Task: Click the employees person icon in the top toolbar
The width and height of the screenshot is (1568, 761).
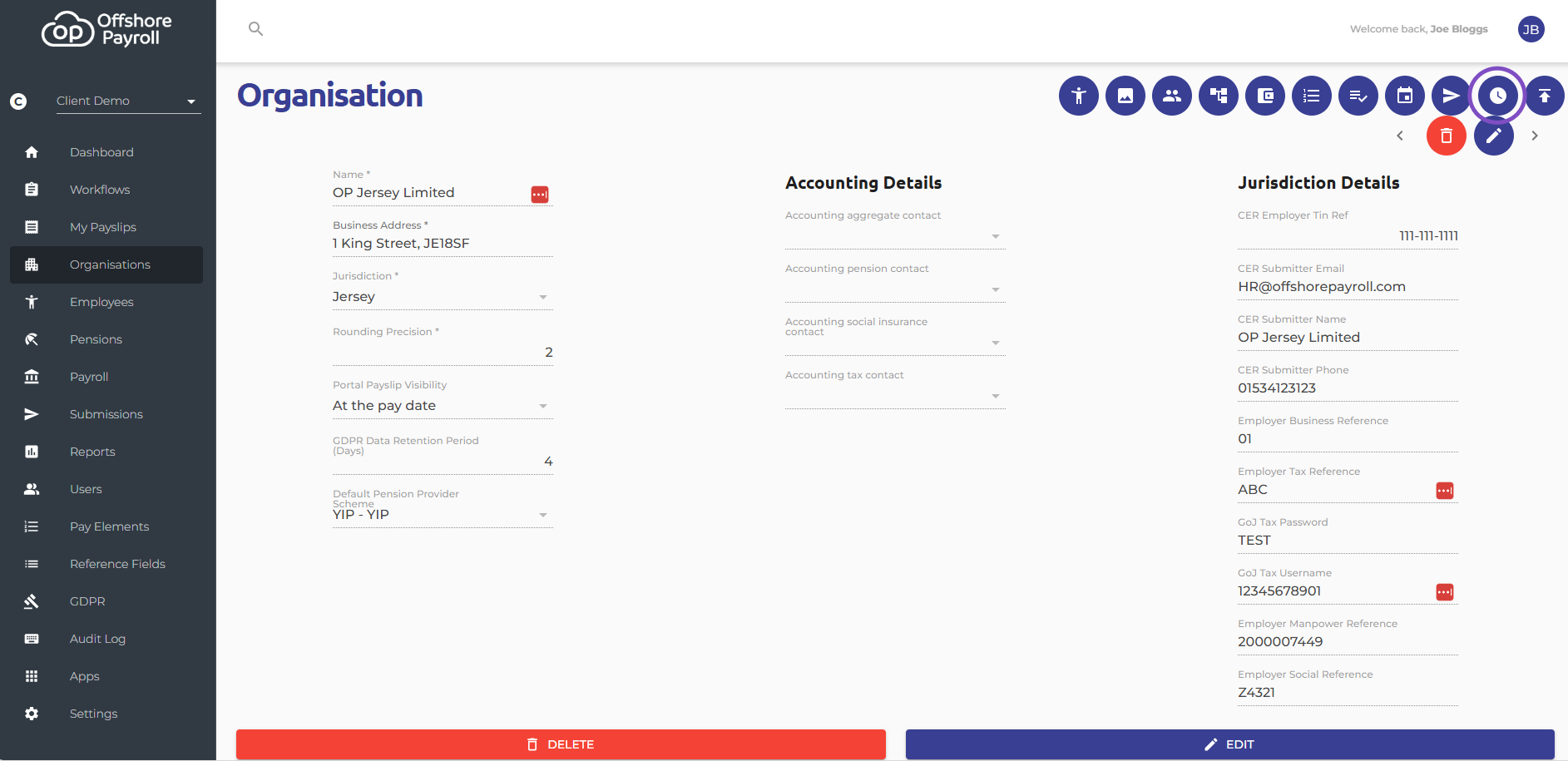Action: pyautogui.click(x=1079, y=96)
